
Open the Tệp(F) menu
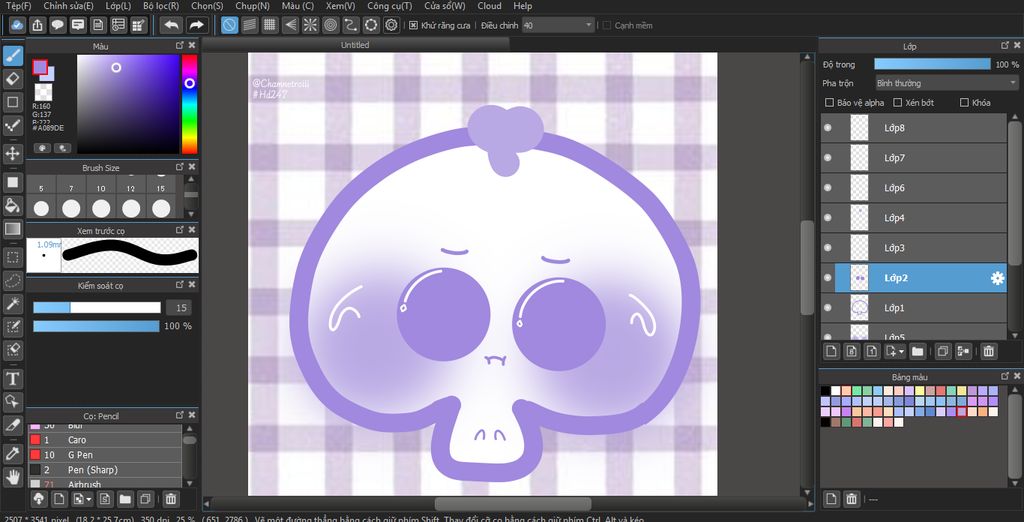[18, 6]
